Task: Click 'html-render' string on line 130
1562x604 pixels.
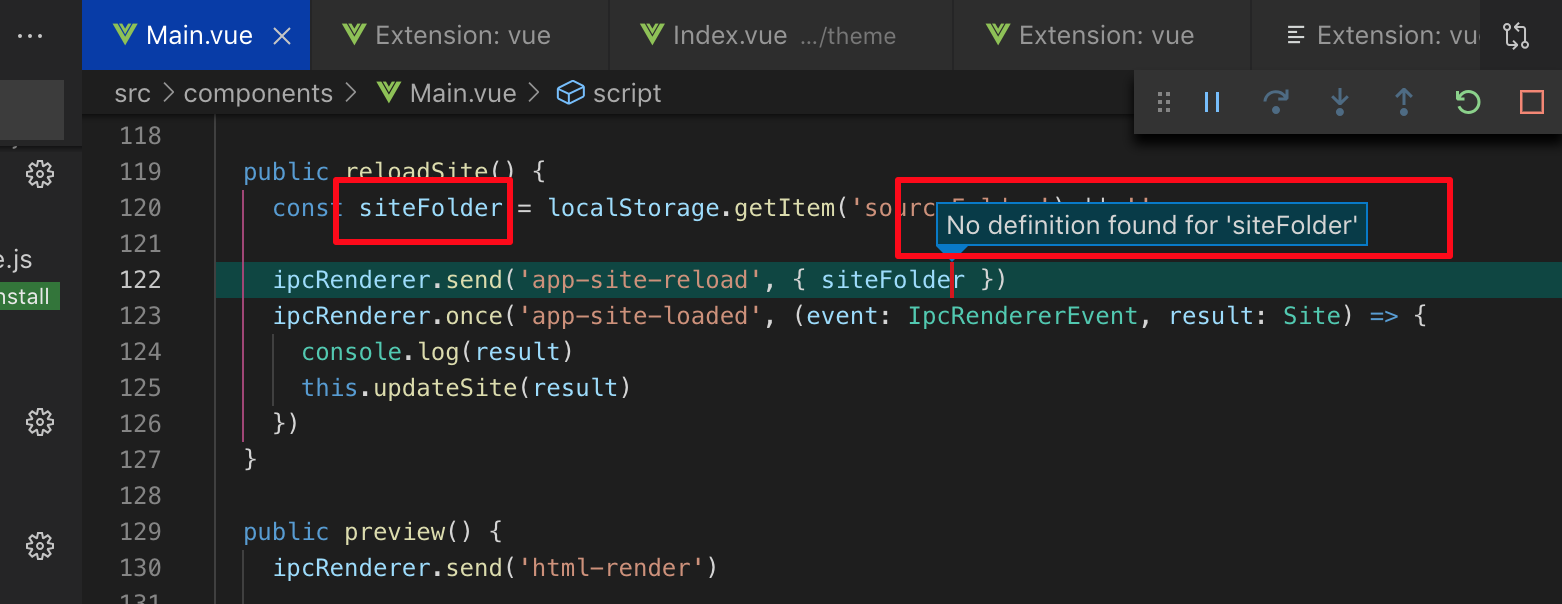Action: point(612,568)
